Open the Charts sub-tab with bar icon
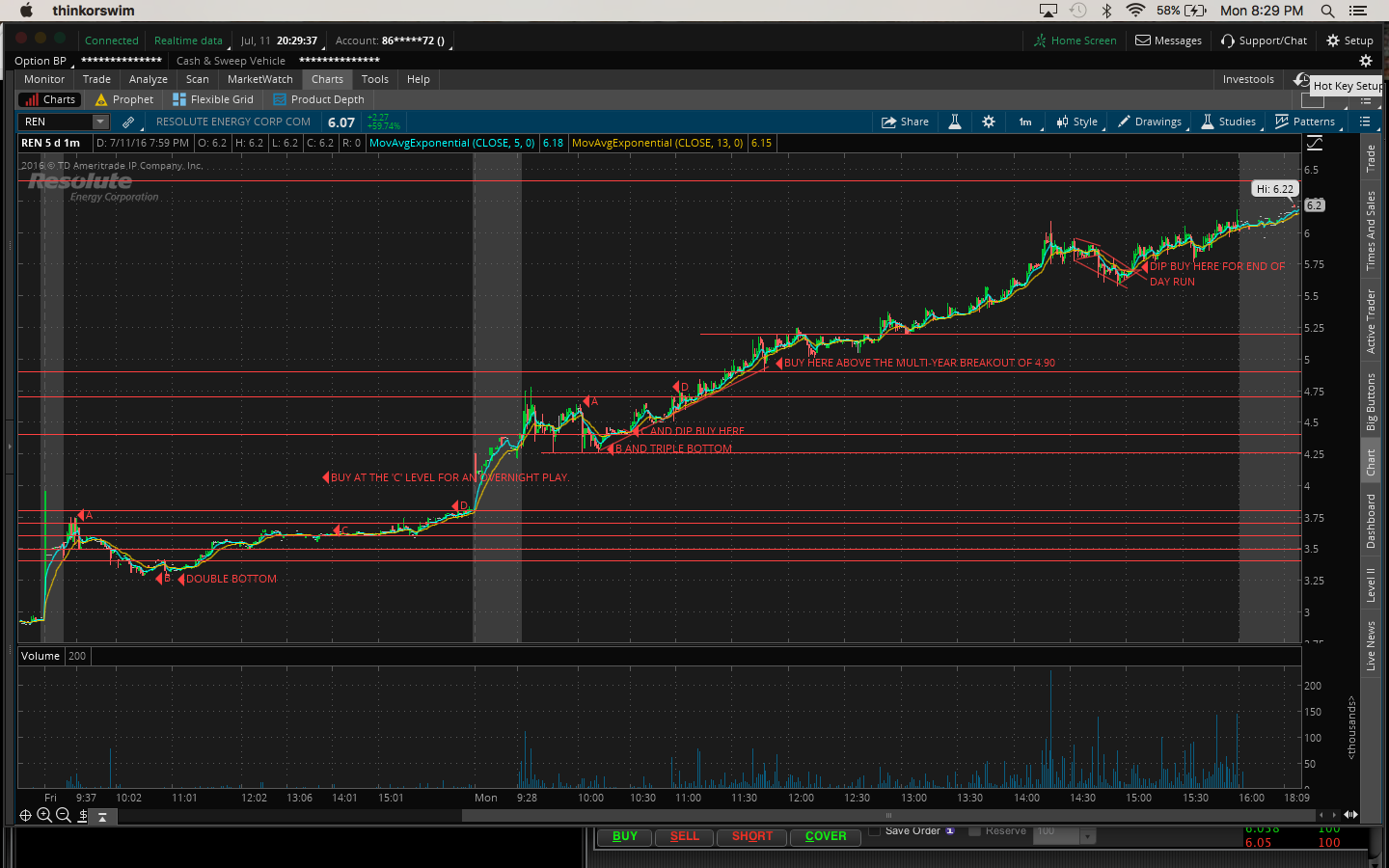 pos(48,99)
